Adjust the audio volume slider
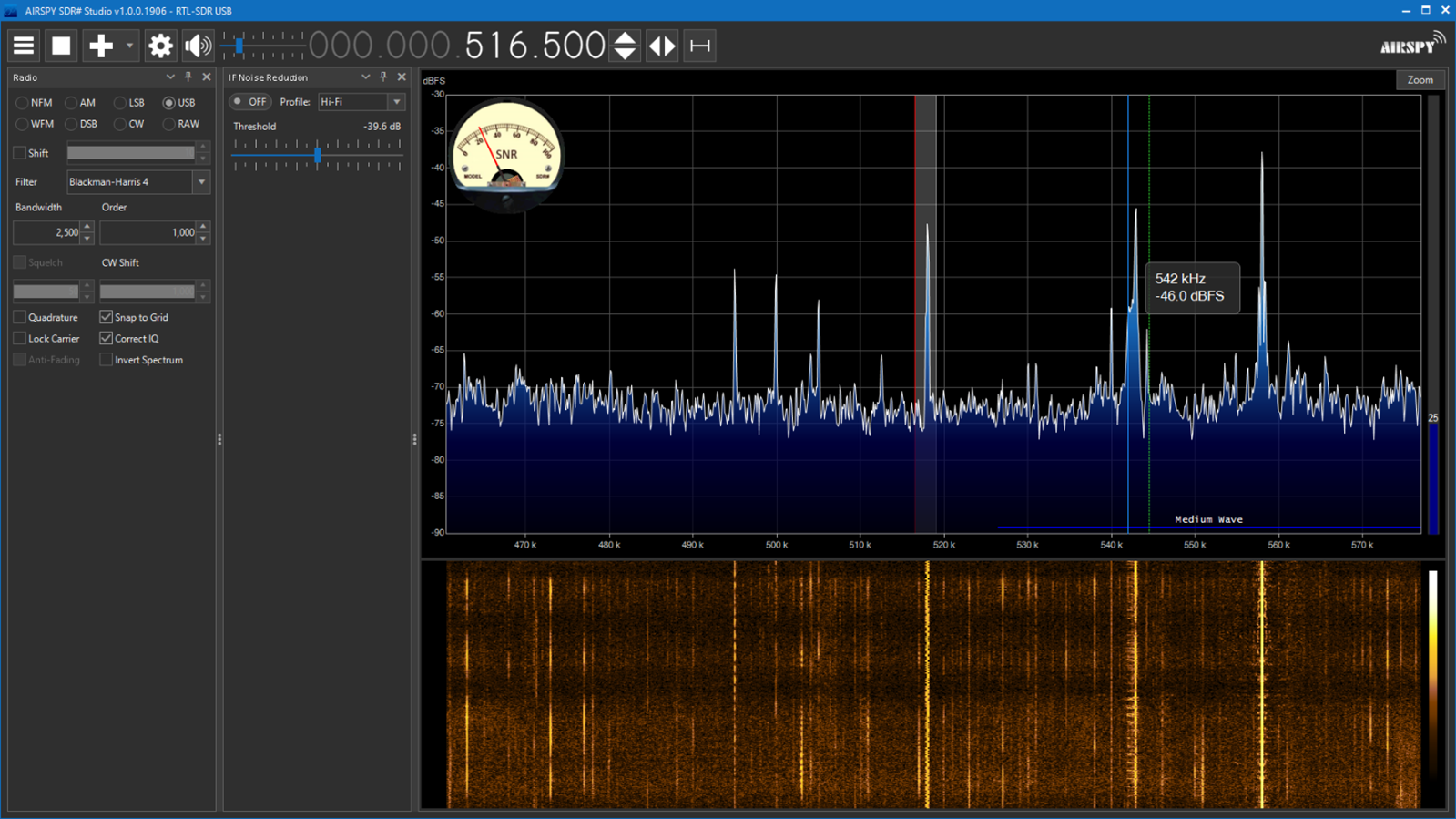Image resolution: width=1456 pixels, height=819 pixels. 264,45
